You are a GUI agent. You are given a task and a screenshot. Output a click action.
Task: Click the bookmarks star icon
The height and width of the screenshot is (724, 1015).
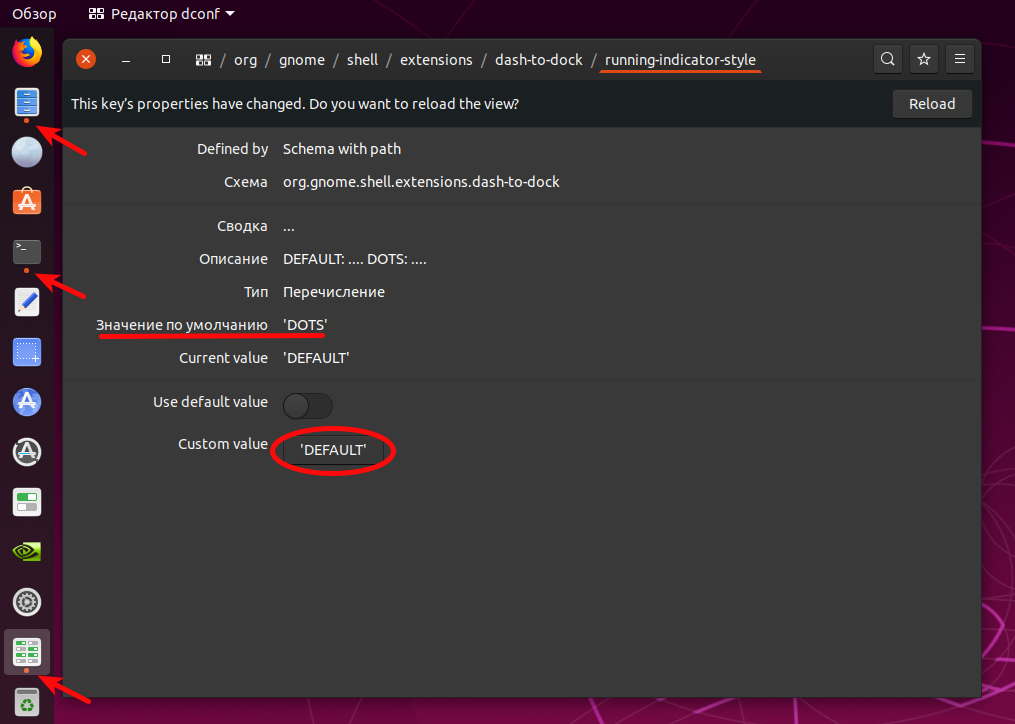(x=924, y=59)
